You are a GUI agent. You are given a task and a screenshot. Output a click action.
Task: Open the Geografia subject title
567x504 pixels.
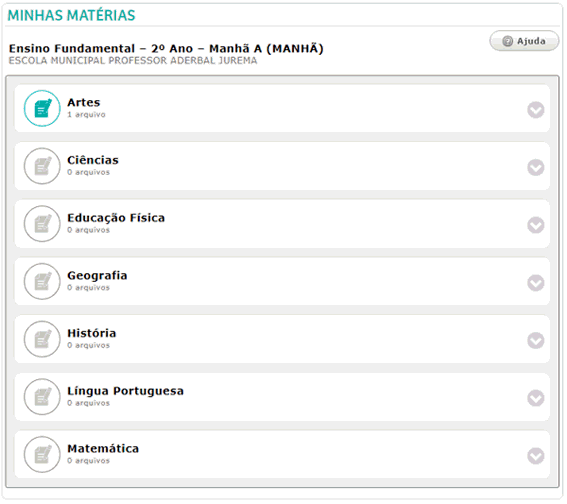(x=97, y=276)
